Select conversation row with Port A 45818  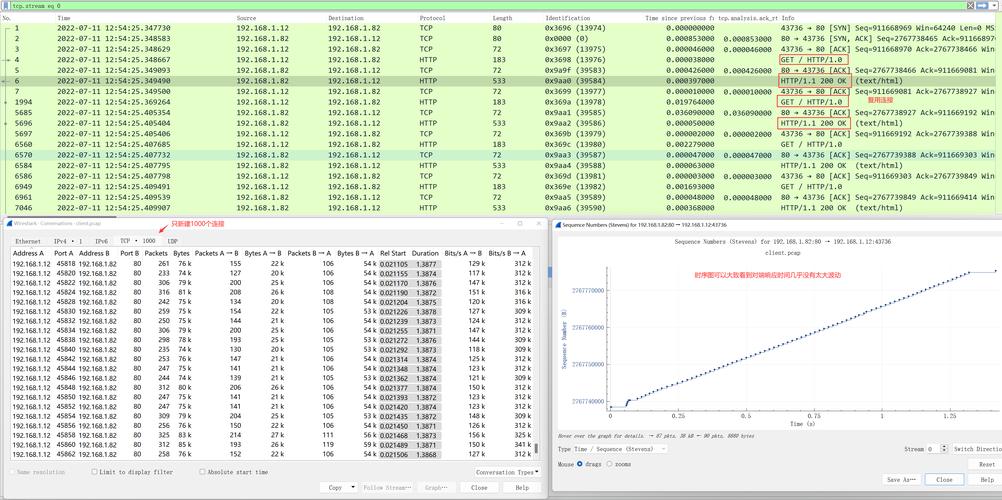pos(273,263)
